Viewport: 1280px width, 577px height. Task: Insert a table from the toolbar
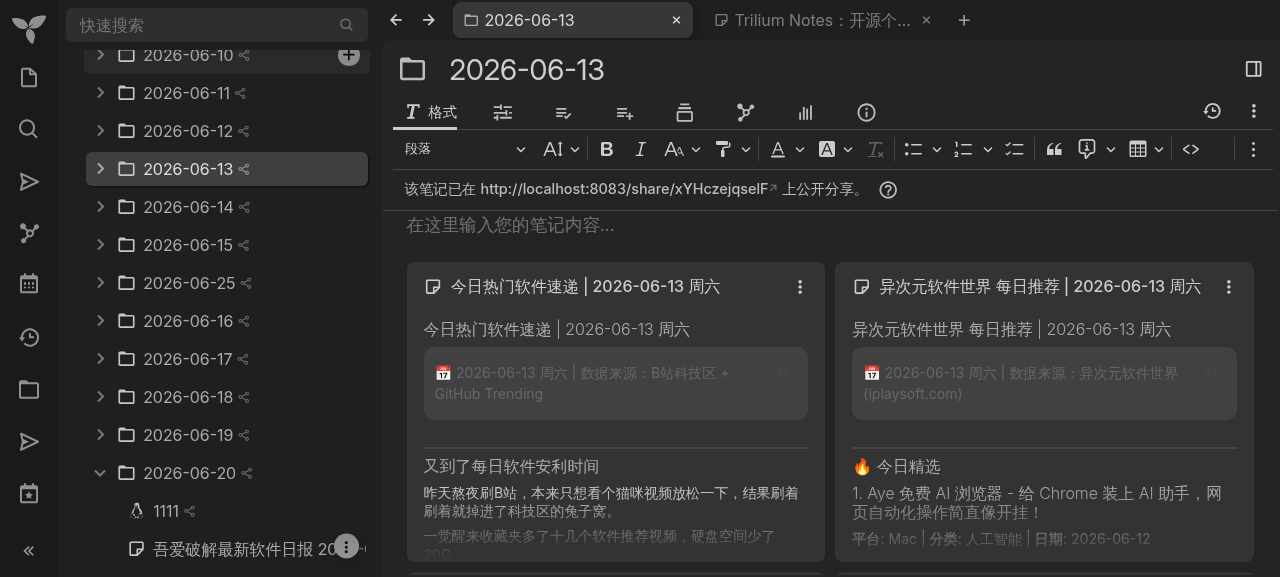click(1137, 149)
